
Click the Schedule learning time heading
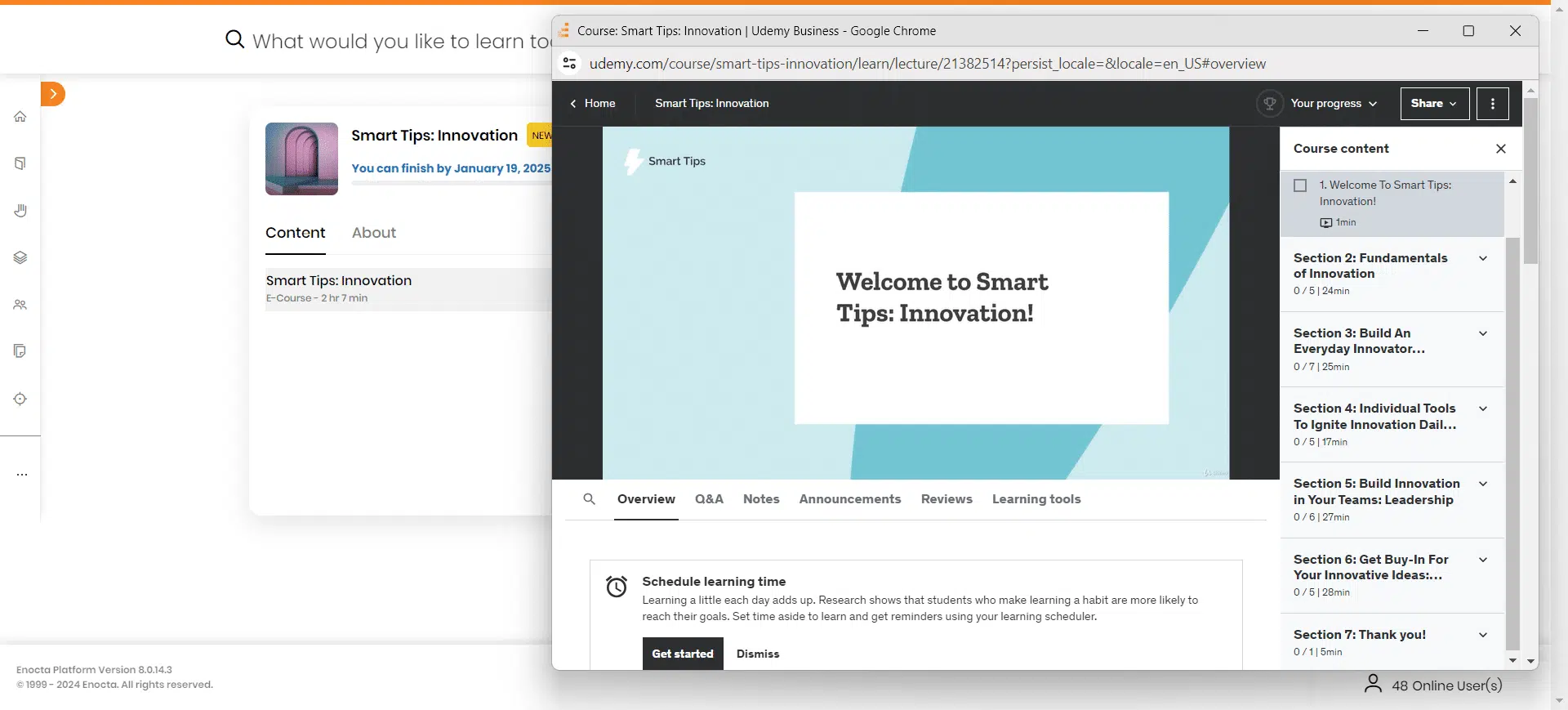tap(714, 582)
